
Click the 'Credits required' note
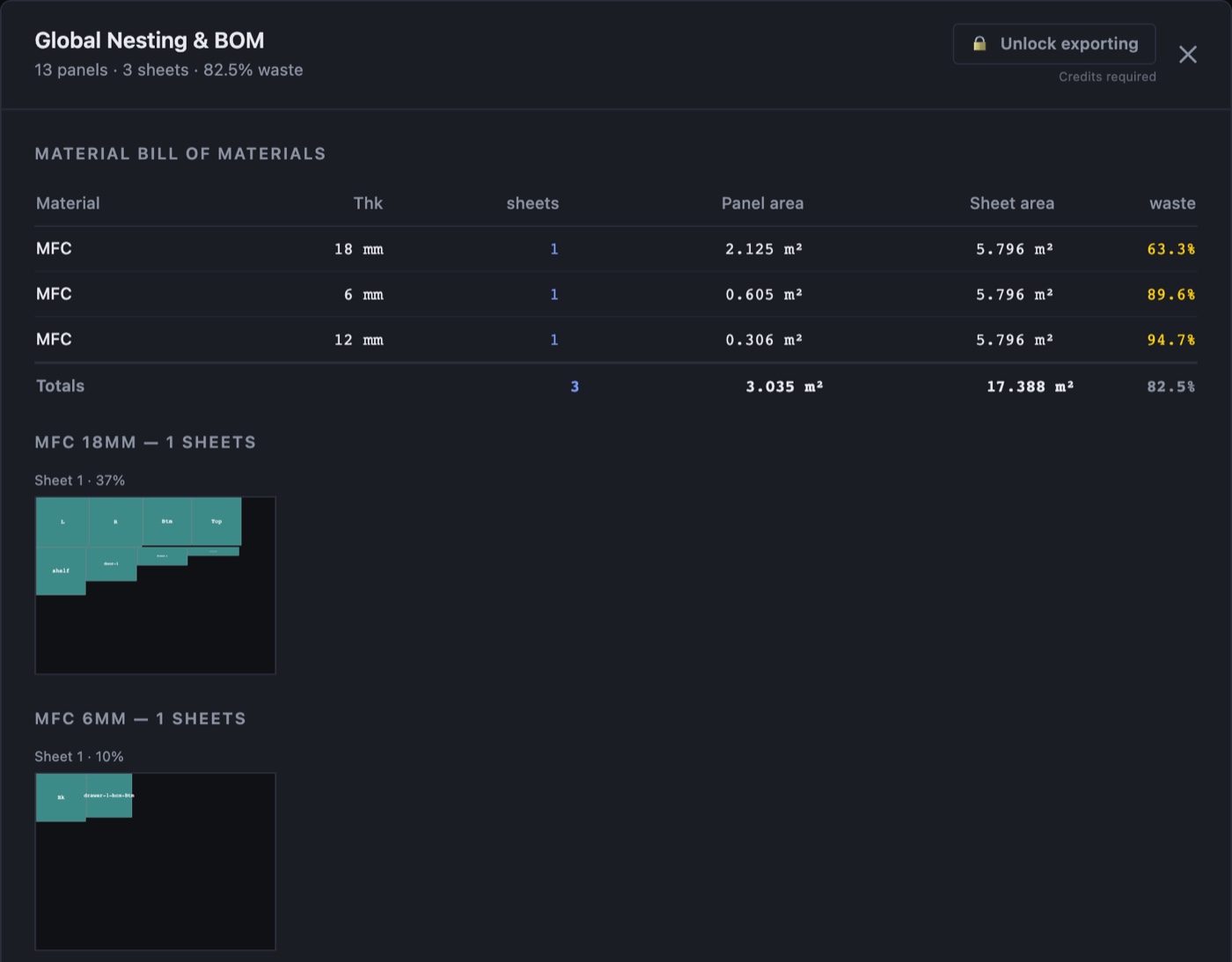(1107, 77)
